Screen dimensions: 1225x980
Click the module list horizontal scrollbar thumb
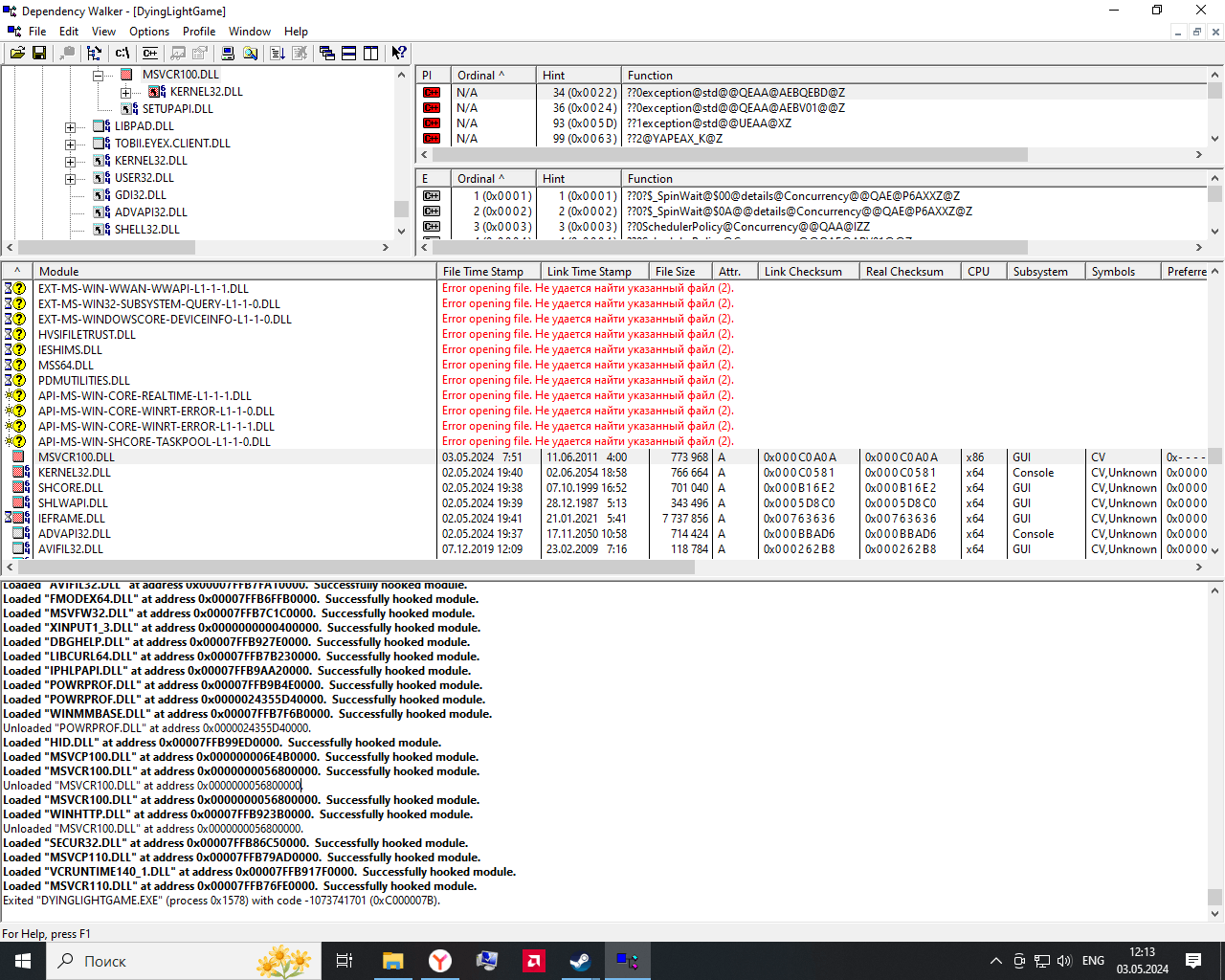coord(356,568)
